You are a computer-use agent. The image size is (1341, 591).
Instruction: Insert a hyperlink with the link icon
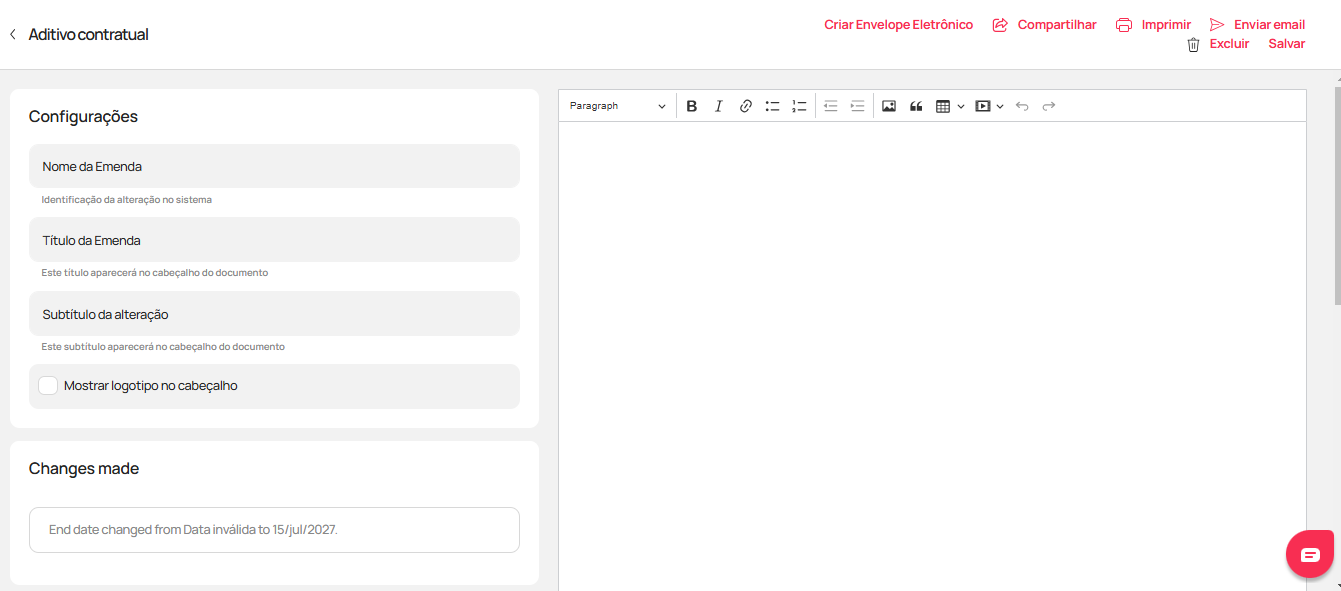click(745, 106)
